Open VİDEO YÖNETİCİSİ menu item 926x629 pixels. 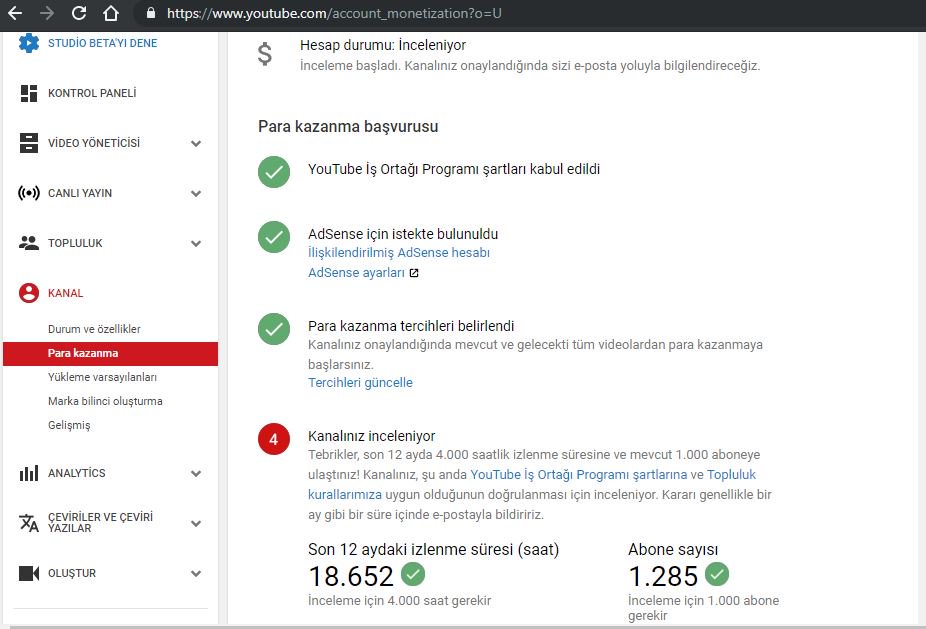point(94,143)
